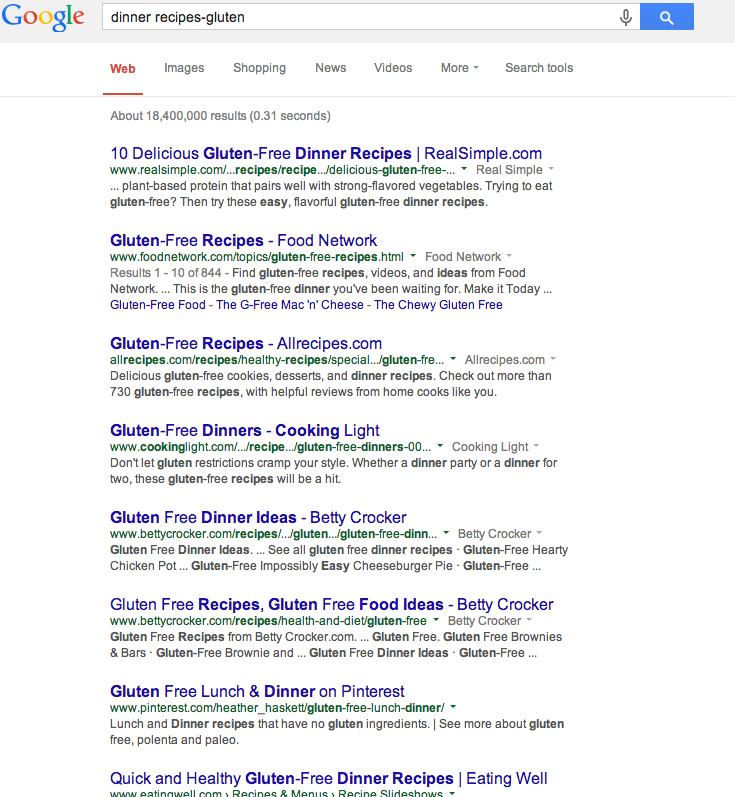Viewport: 735px width, 797px height.
Task: Click the www.realsimple.com URL text
Action: (x=283, y=170)
